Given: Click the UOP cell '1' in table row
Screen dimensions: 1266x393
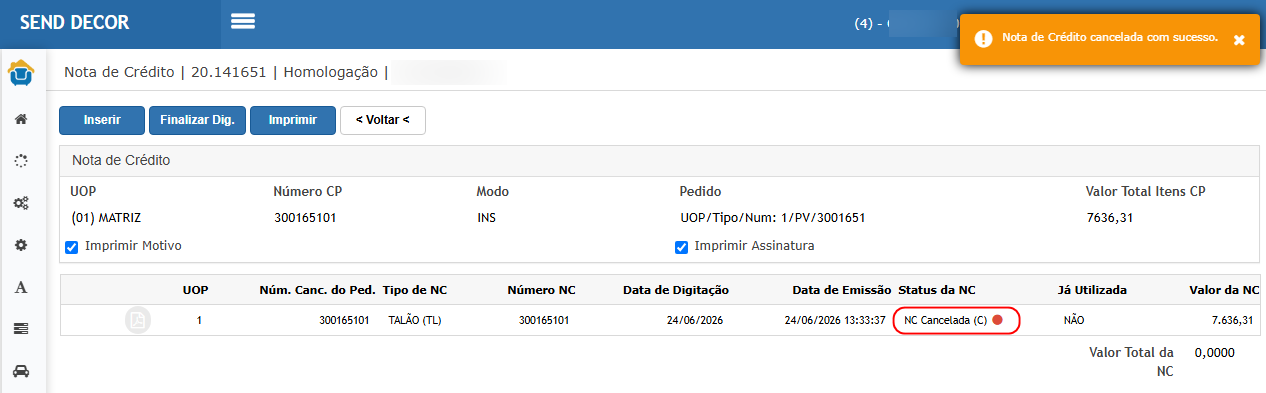Looking at the screenshot, I should [x=199, y=321].
